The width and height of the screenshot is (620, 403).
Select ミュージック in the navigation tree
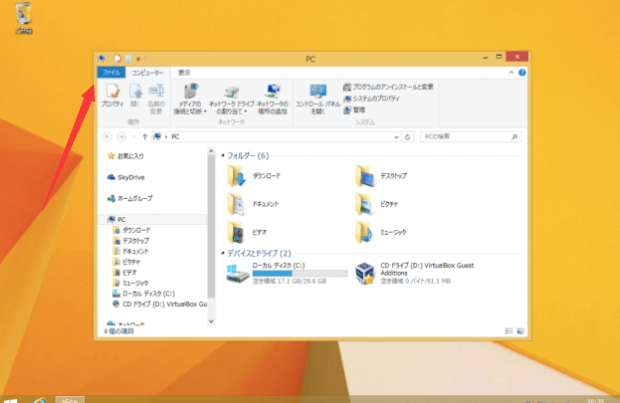coord(130,283)
